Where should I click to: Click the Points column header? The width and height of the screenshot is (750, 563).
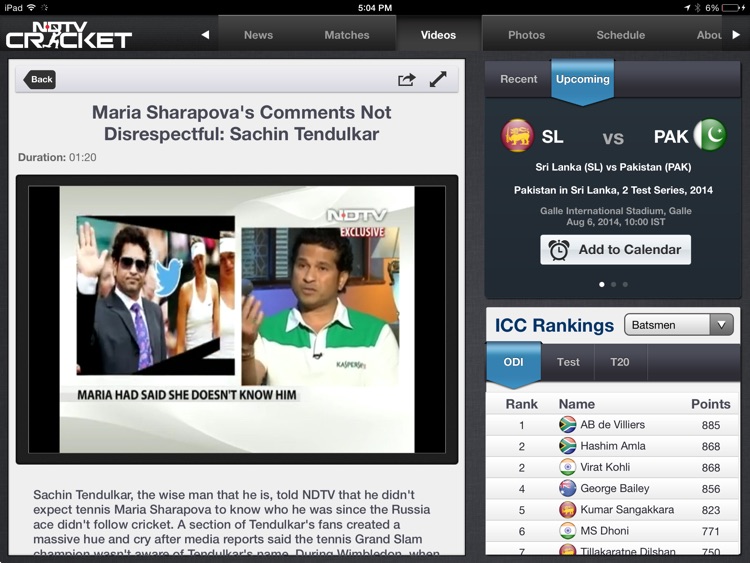pos(710,404)
